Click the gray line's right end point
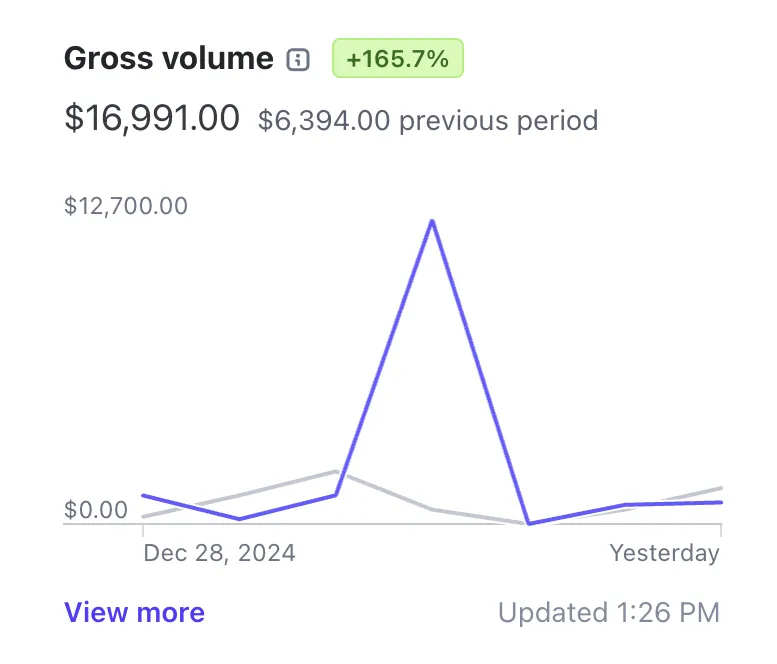Image resolution: width=777 pixels, height=664 pixels. click(721, 488)
